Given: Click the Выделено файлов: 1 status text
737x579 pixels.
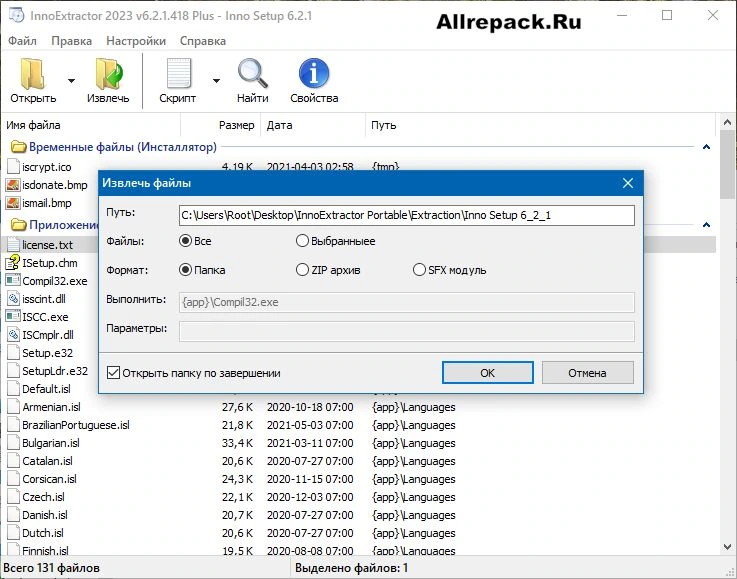Looking at the screenshot, I should coord(351,568).
